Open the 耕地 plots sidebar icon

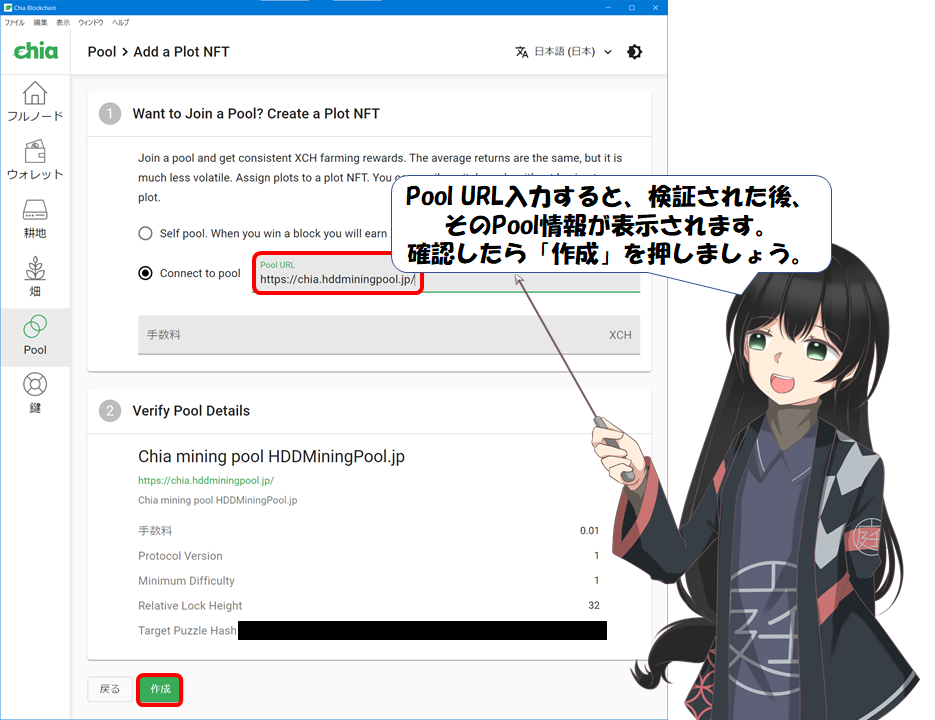click(35, 219)
